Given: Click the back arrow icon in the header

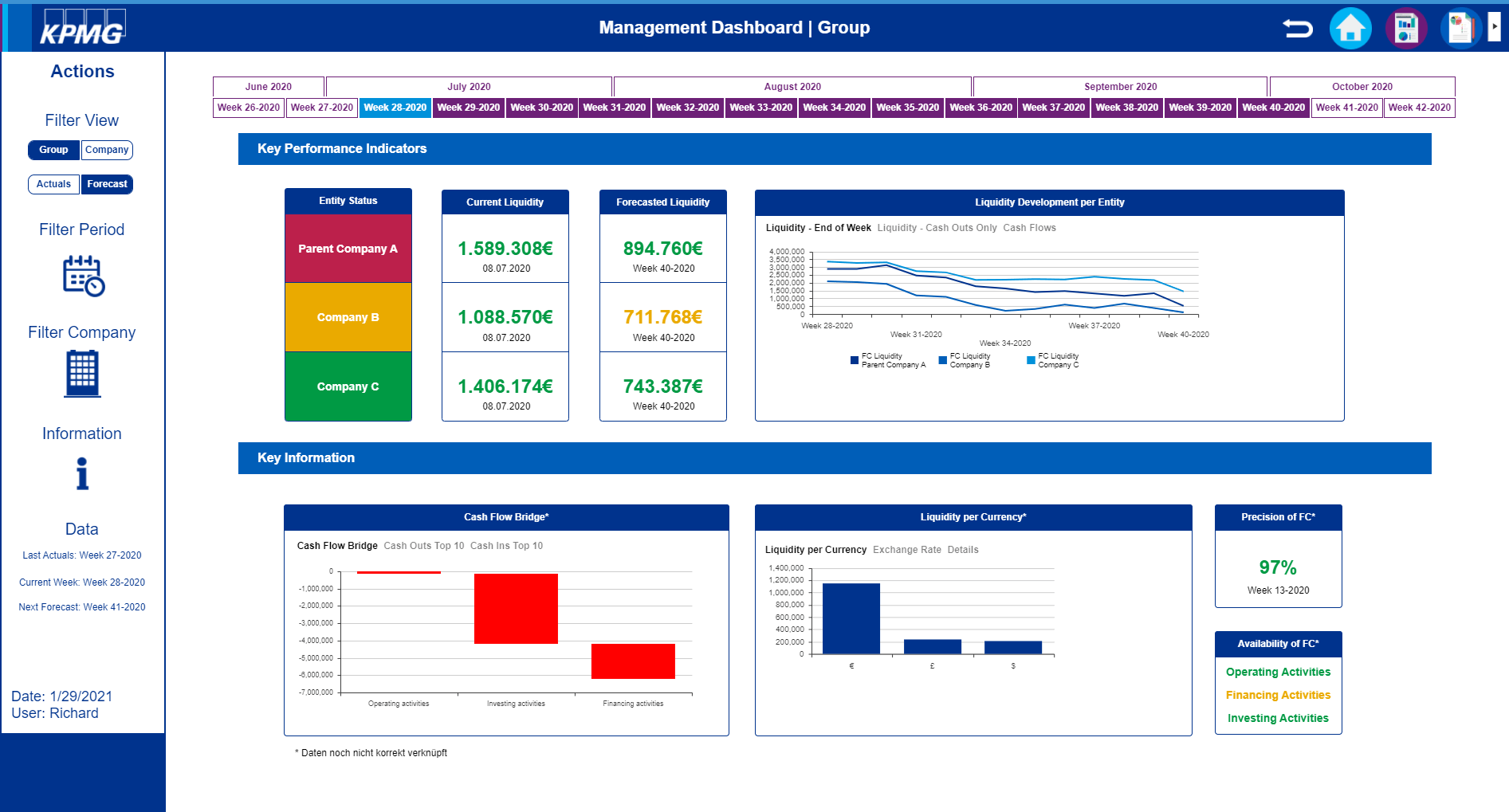Looking at the screenshot, I should 1298,26.
